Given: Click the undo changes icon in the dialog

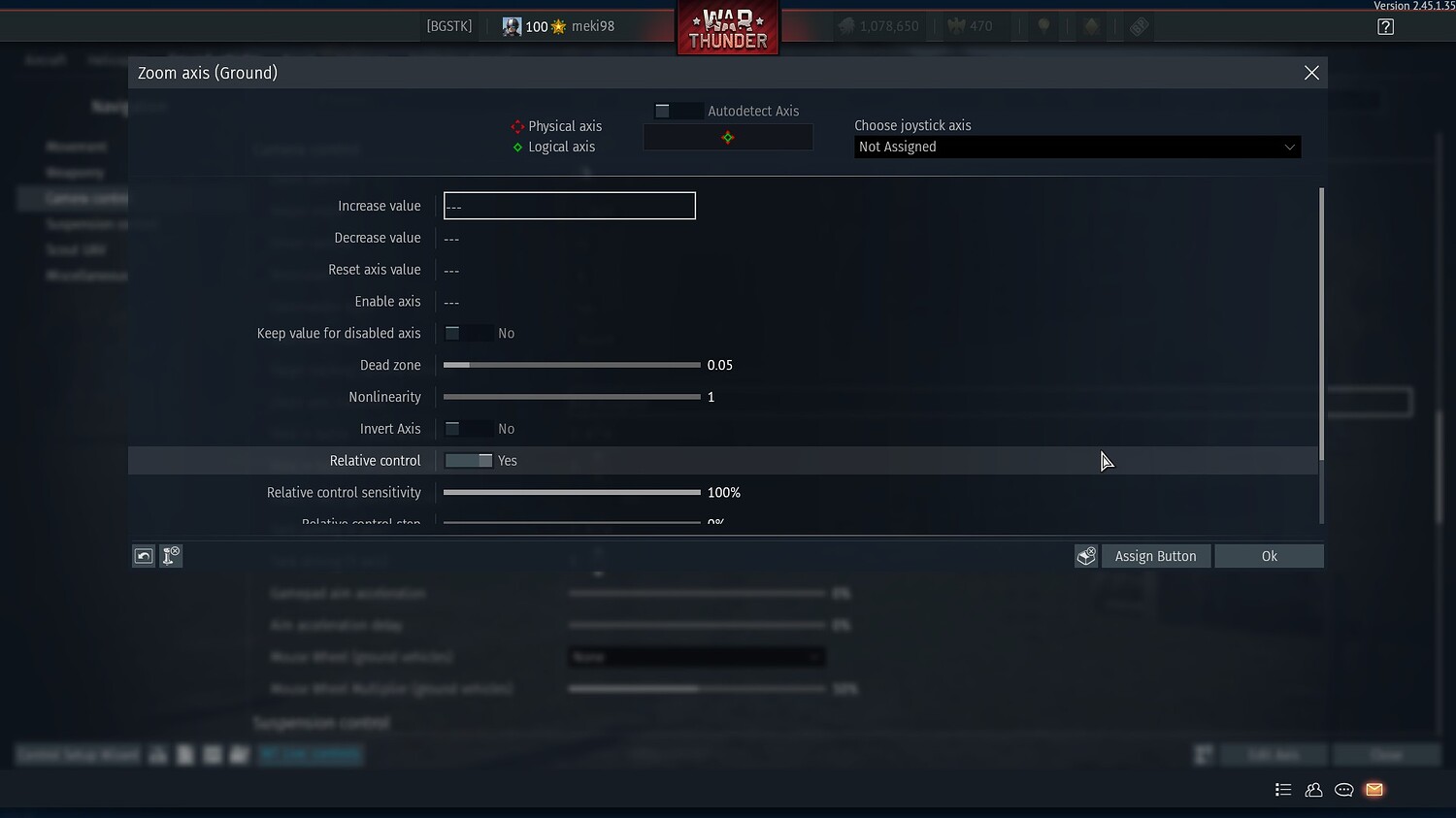Looking at the screenshot, I should tap(143, 555).
